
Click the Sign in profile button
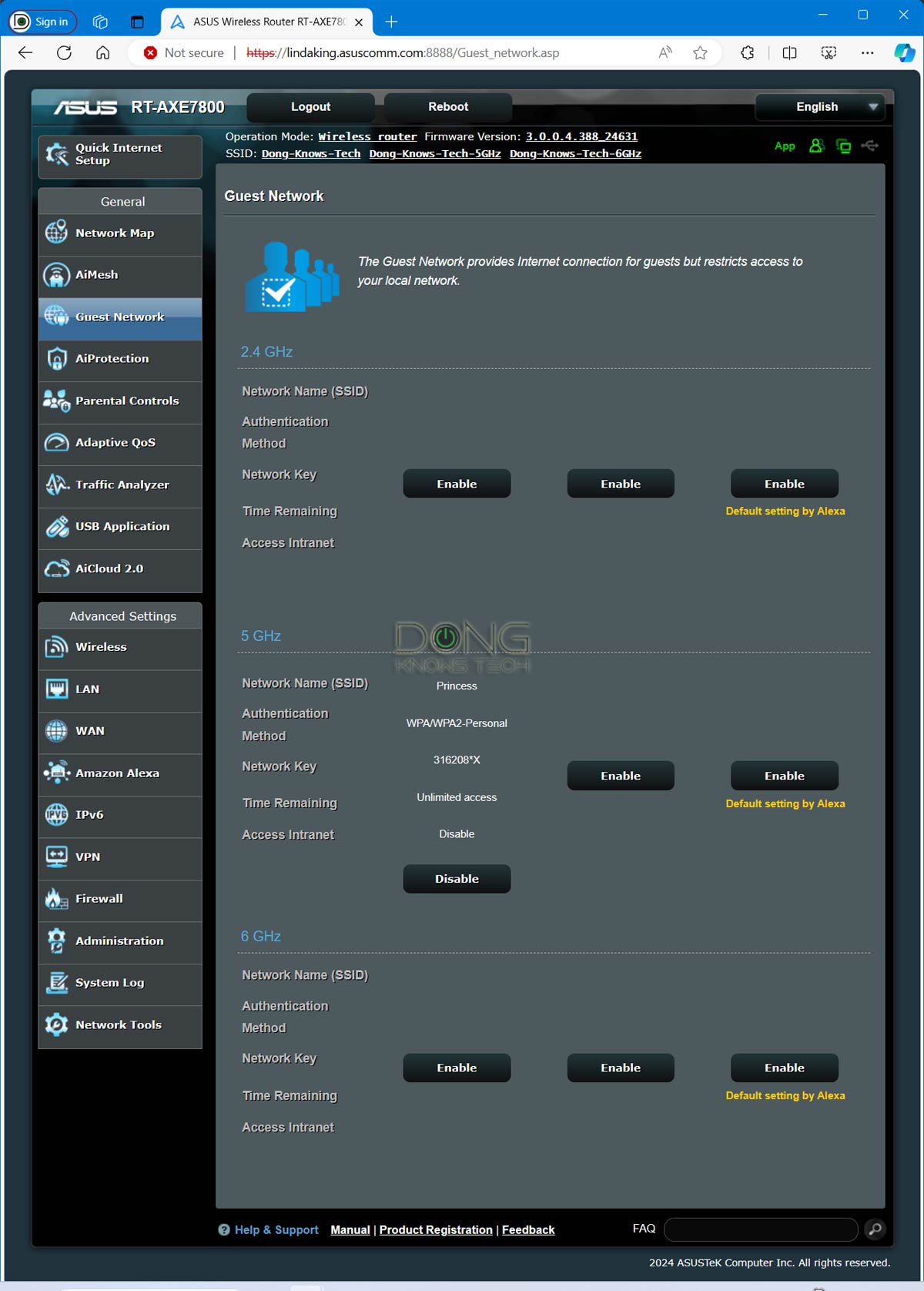[x=43, y=22]
